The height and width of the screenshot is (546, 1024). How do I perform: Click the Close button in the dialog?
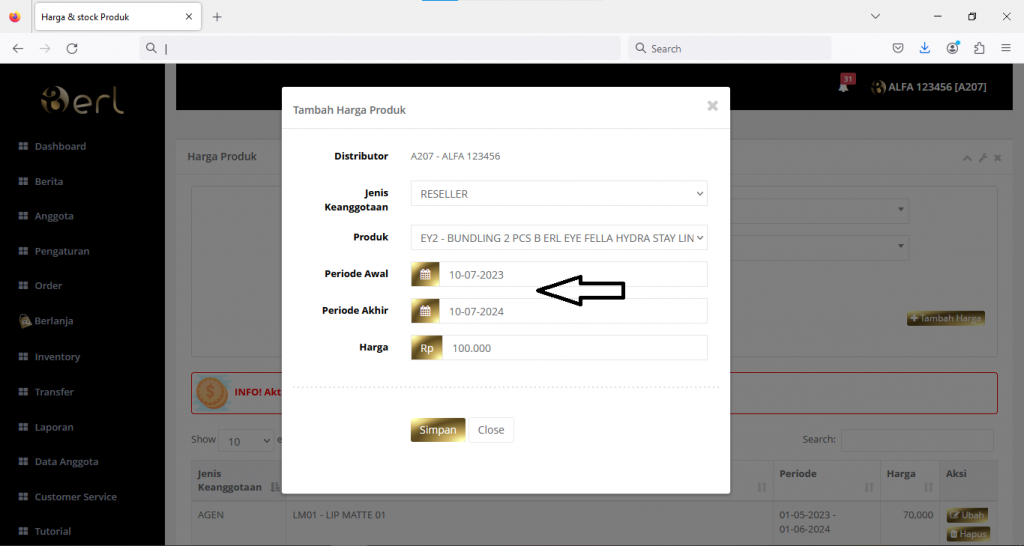[x=491, y=430]
